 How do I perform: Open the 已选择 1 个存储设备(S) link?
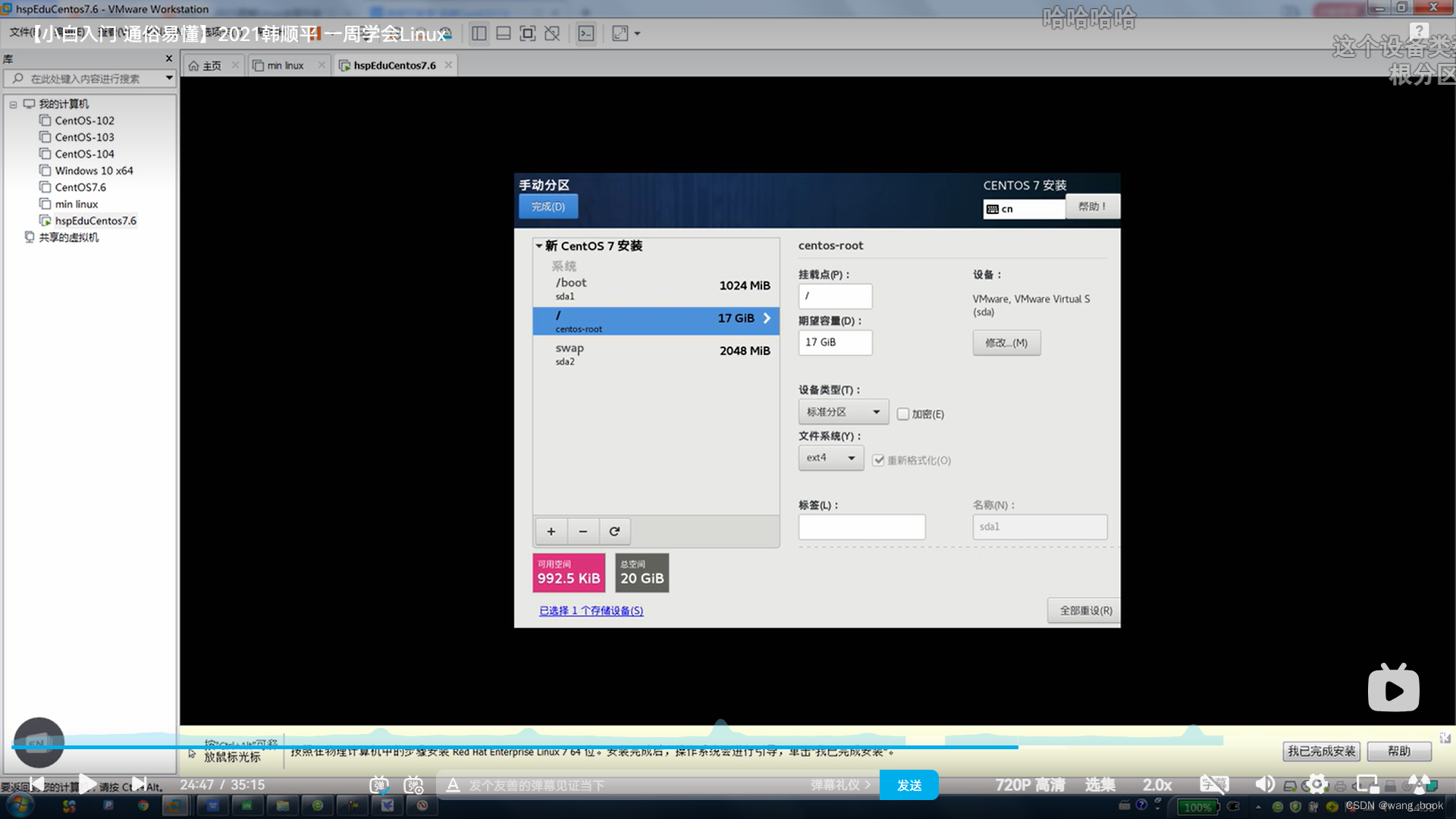click(x=591, y=610)
